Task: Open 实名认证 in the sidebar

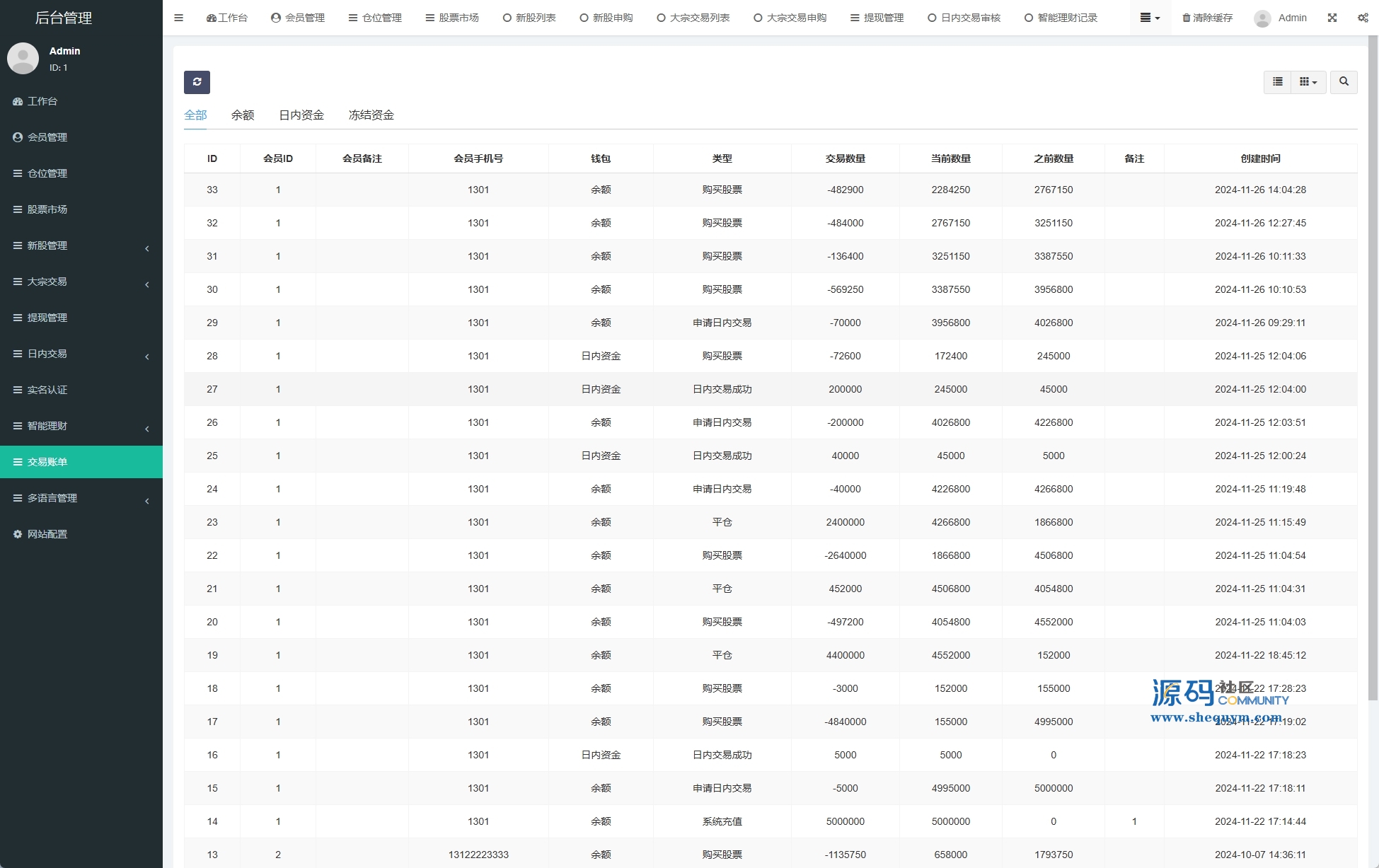Action: click(47, 390)
